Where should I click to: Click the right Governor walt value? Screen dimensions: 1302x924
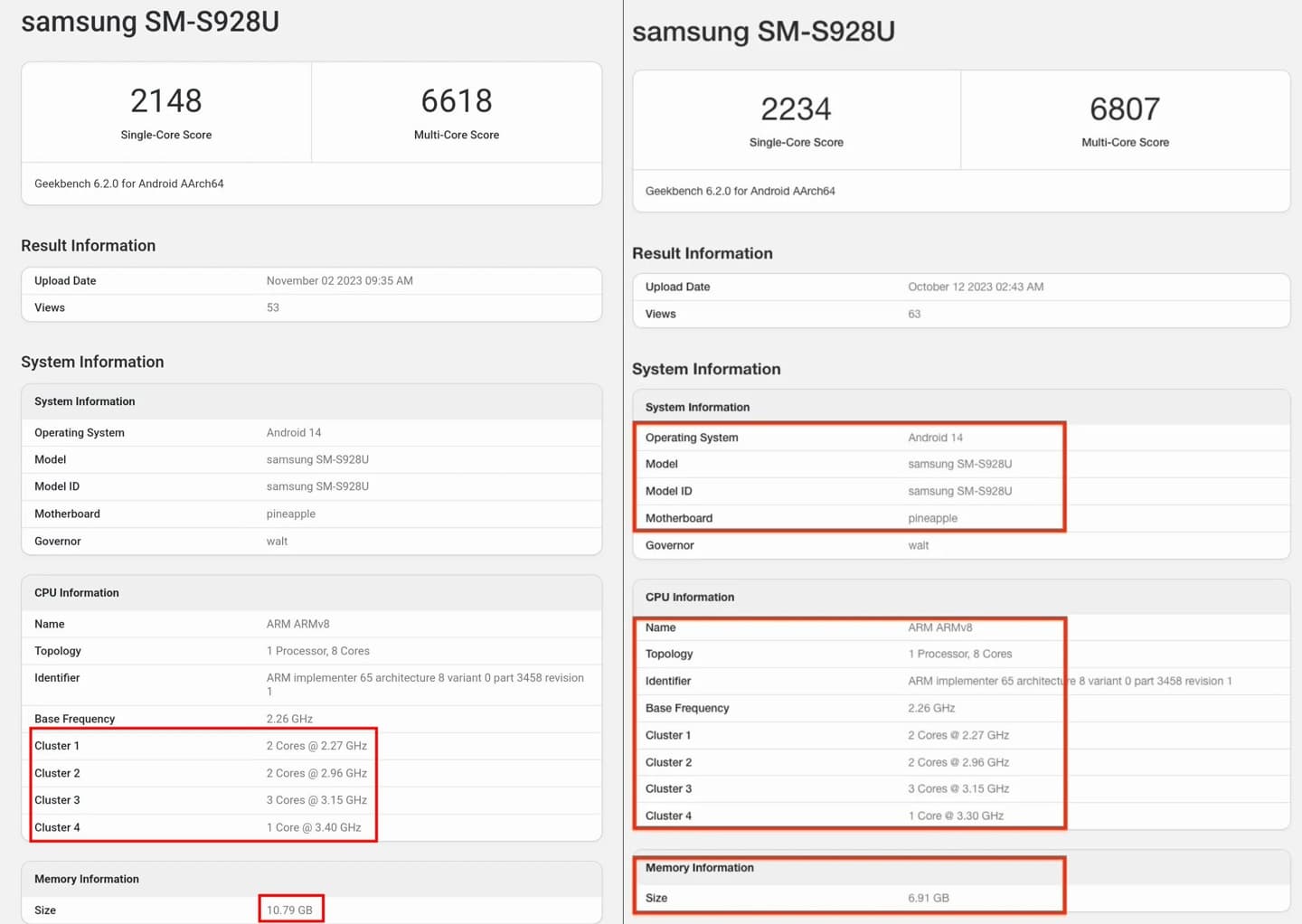pos(919,545)
